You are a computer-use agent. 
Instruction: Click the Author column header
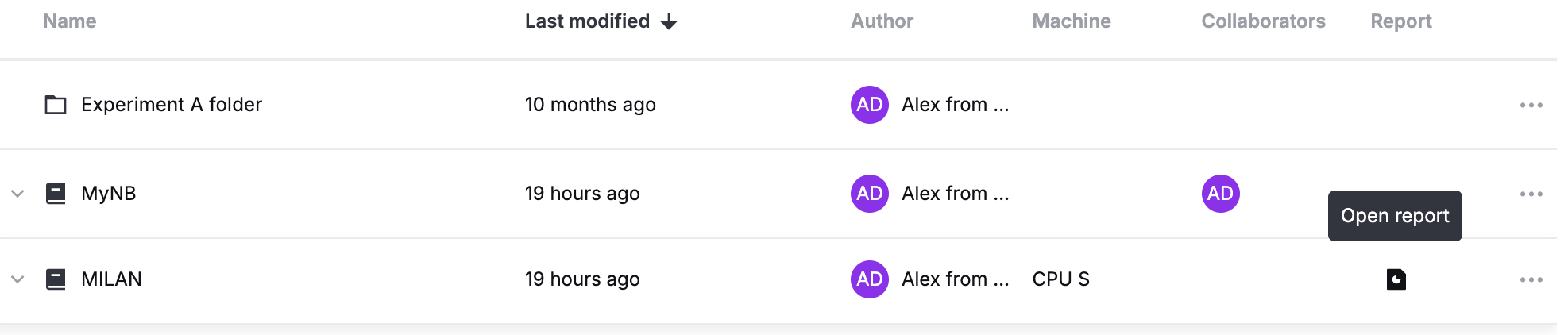click(882, 21)
